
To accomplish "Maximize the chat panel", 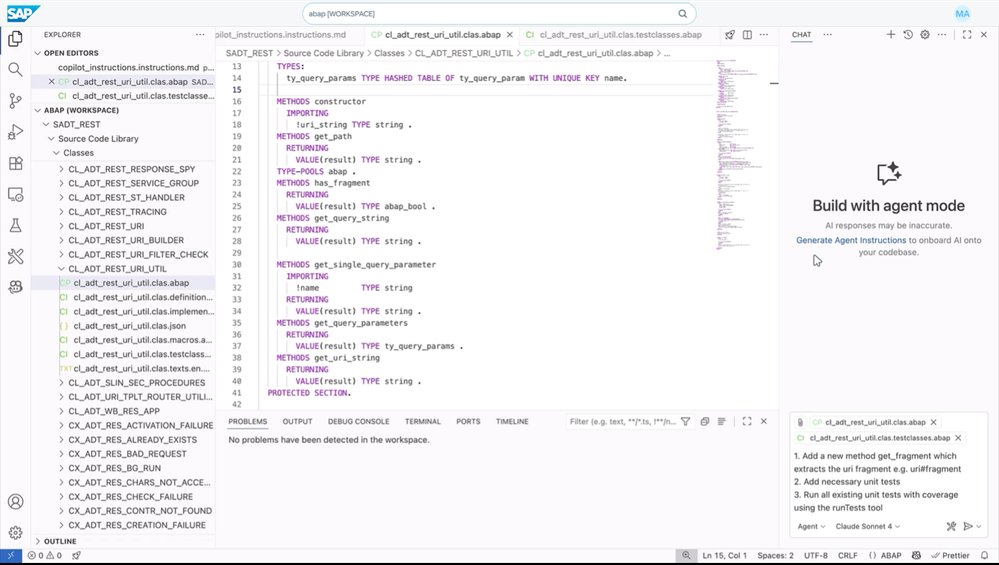I will (967, 34).
